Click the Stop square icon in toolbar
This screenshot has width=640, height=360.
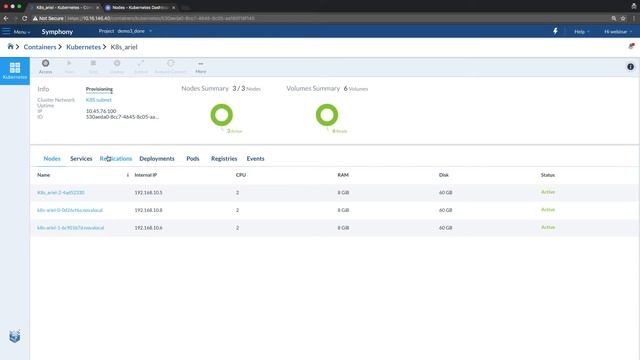pyautogui.click(x=93, y=63)
